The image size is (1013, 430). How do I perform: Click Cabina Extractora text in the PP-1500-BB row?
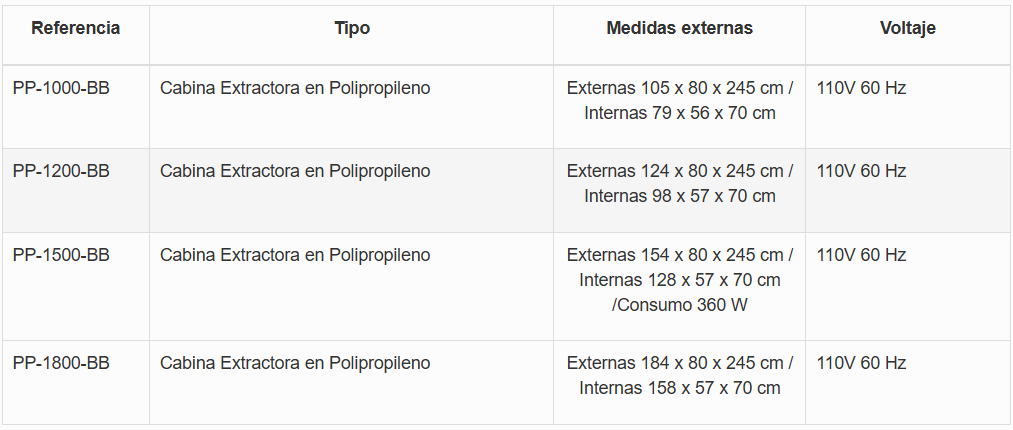tap(295, 255)
